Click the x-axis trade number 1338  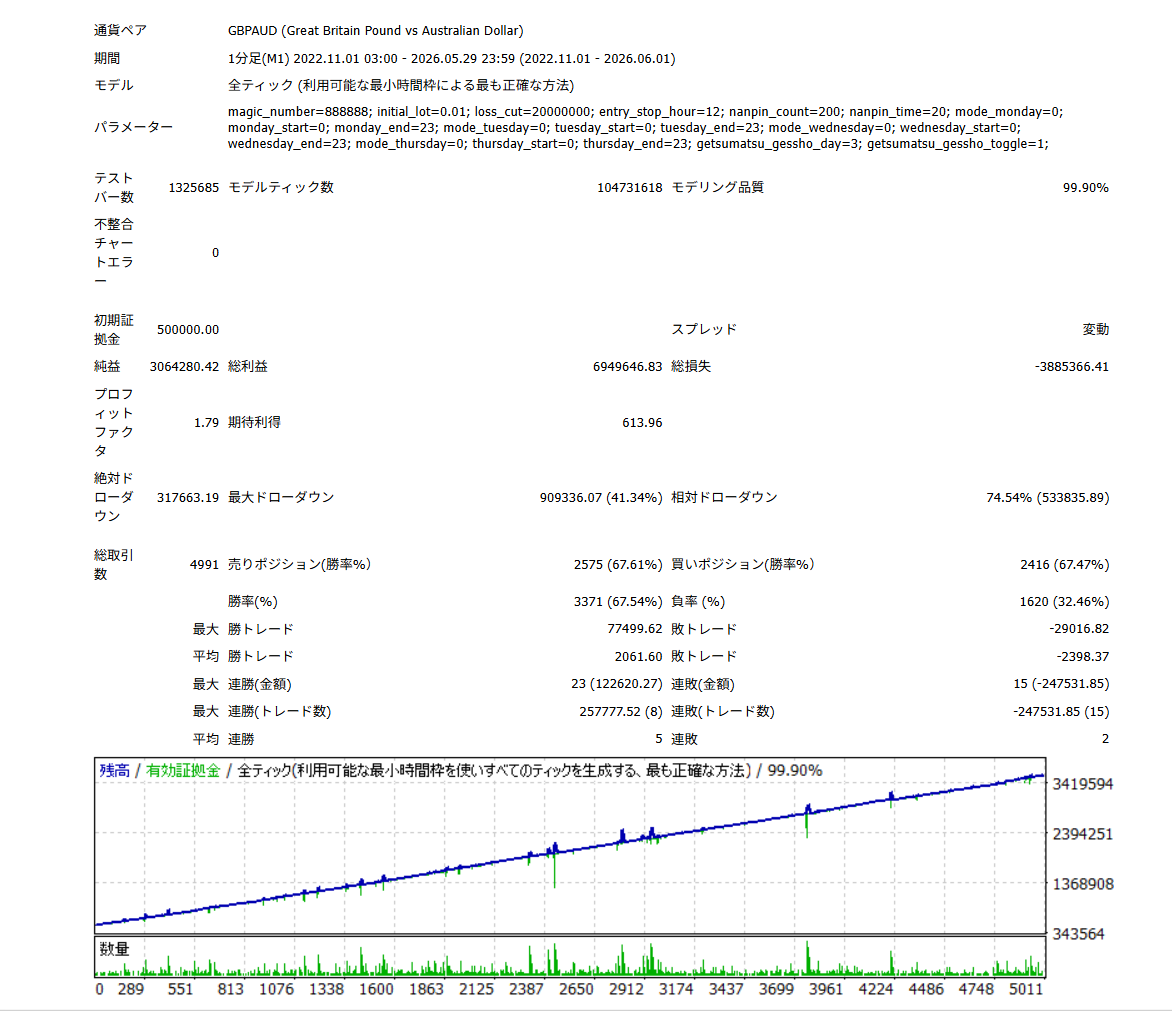327,989
